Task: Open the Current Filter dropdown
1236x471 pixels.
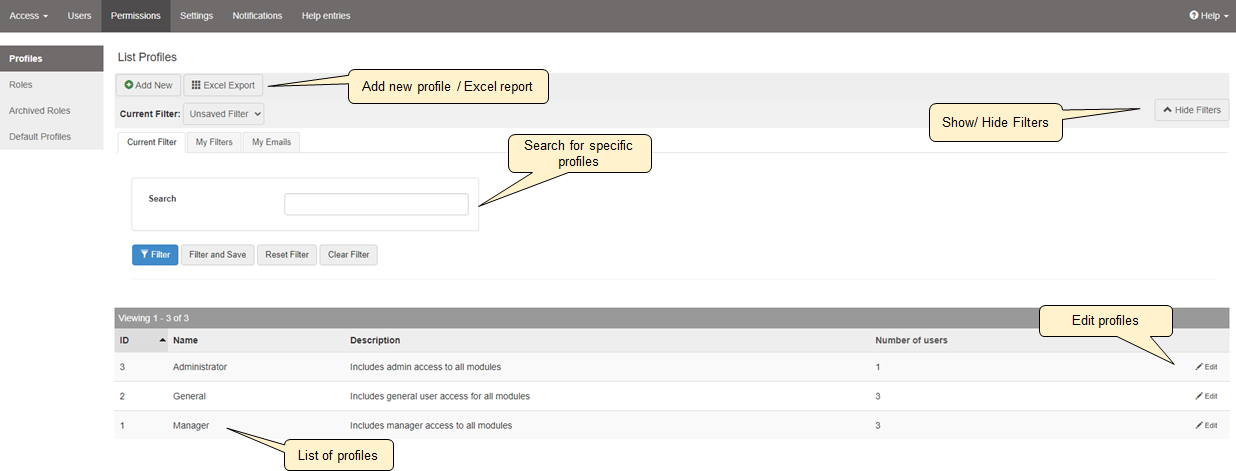Action: pos(223,114)
